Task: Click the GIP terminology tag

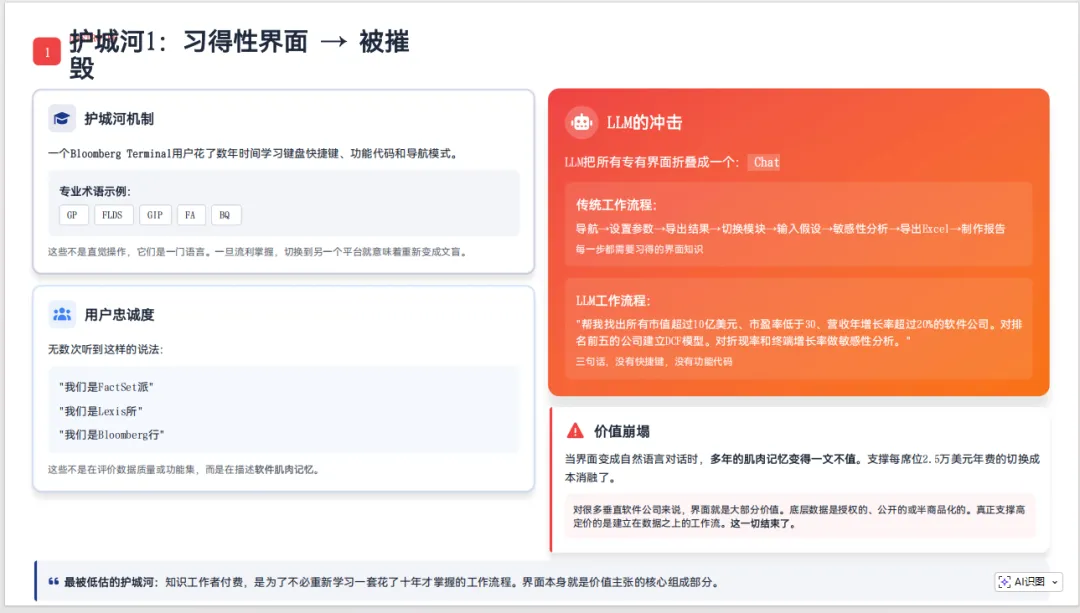Action: 155,215
